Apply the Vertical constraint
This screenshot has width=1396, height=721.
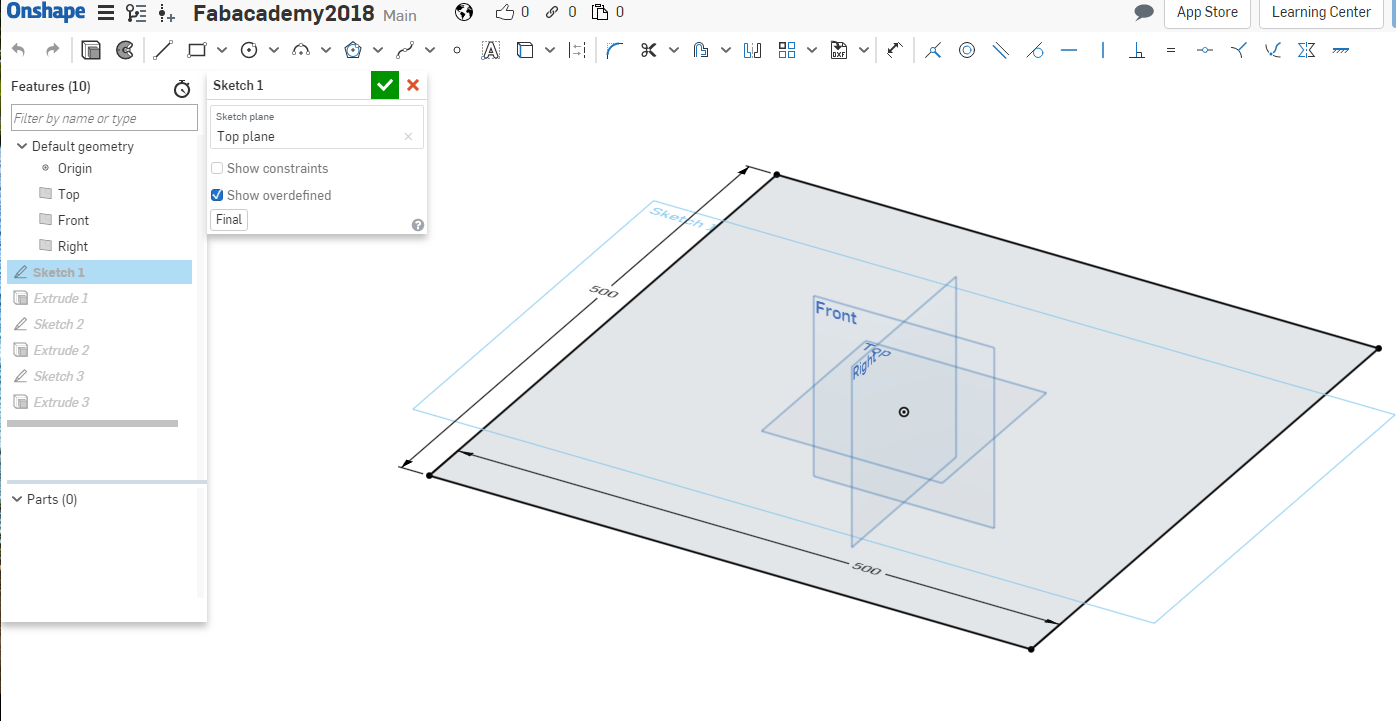(x=1103, y=50)
